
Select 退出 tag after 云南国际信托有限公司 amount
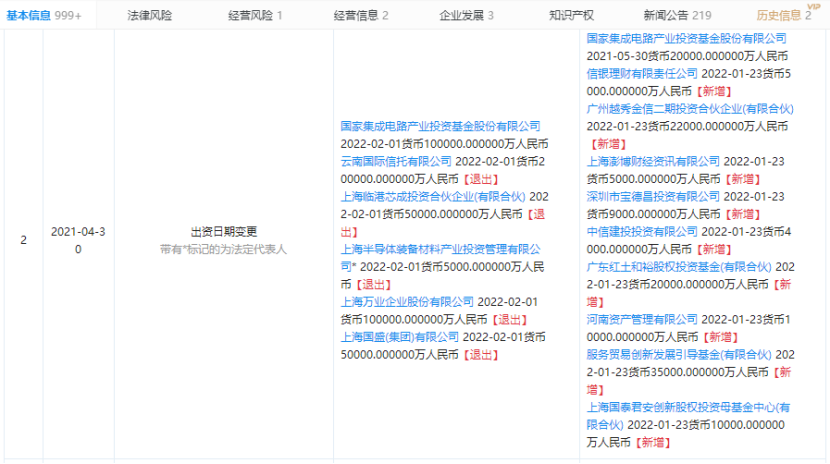(481, 179)
